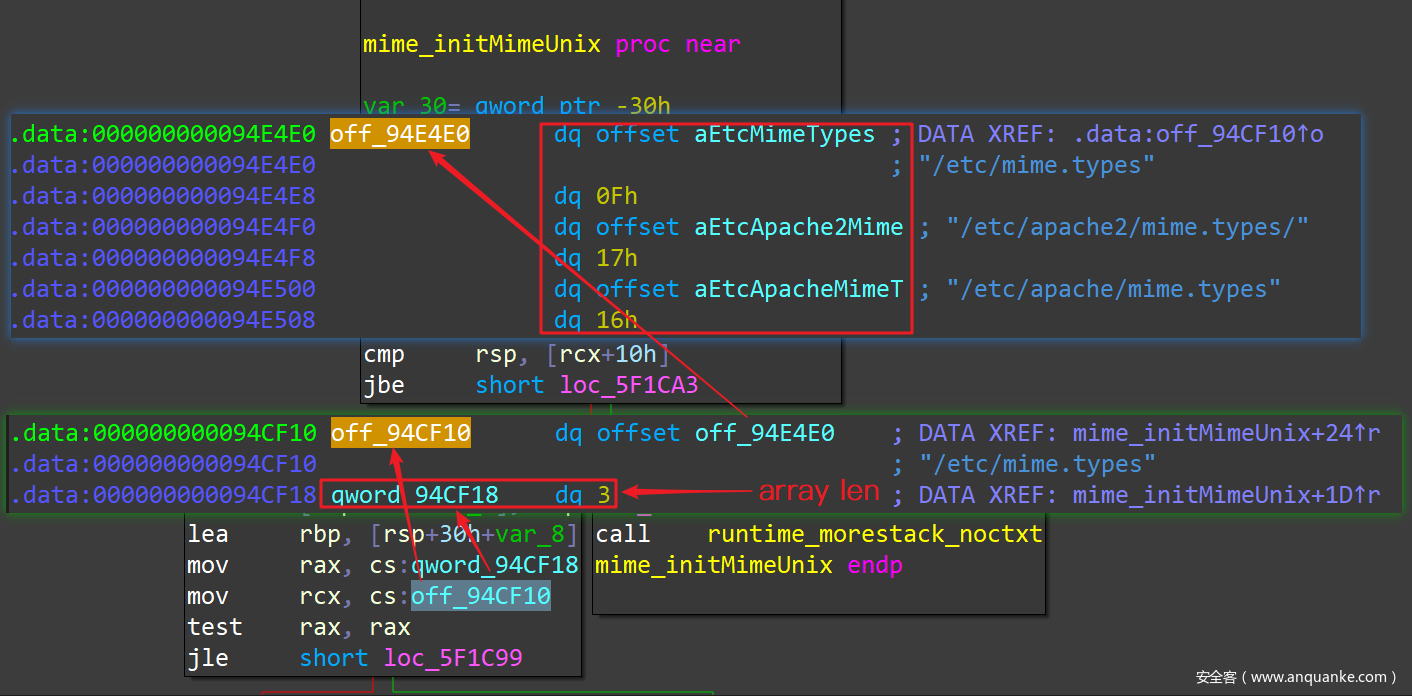Select the "/etc/apache/mime.types" string comment

pyautogui.click(x=1114, y=289)
